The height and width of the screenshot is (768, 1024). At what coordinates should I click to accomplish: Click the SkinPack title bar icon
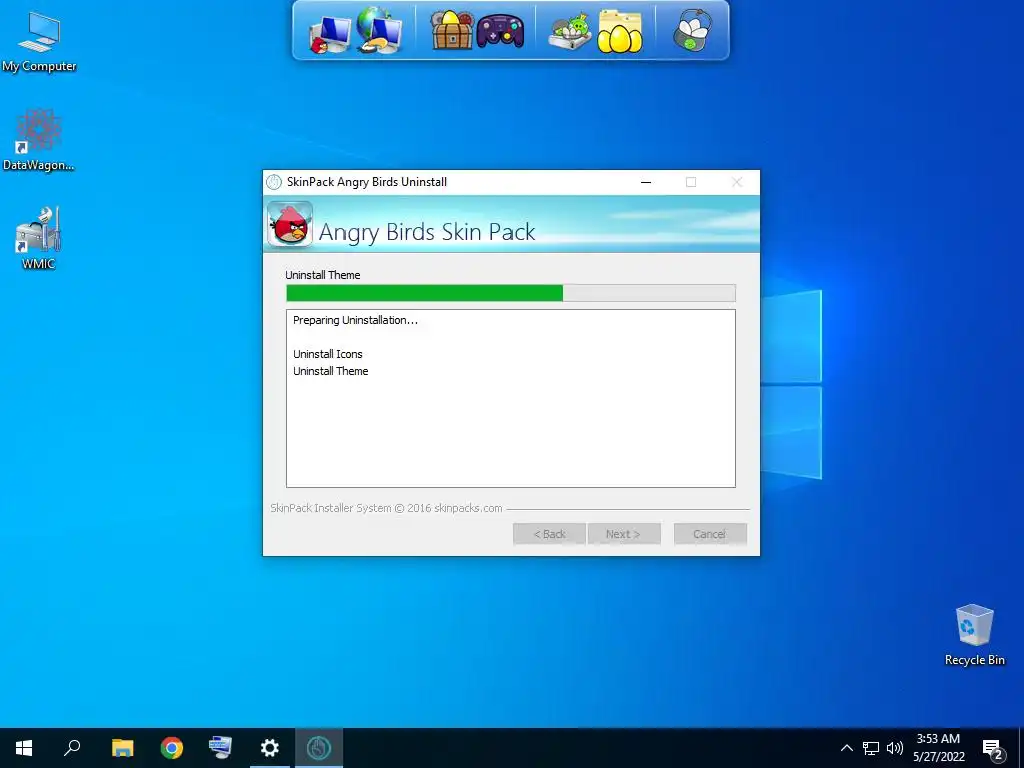click(274, 182)
